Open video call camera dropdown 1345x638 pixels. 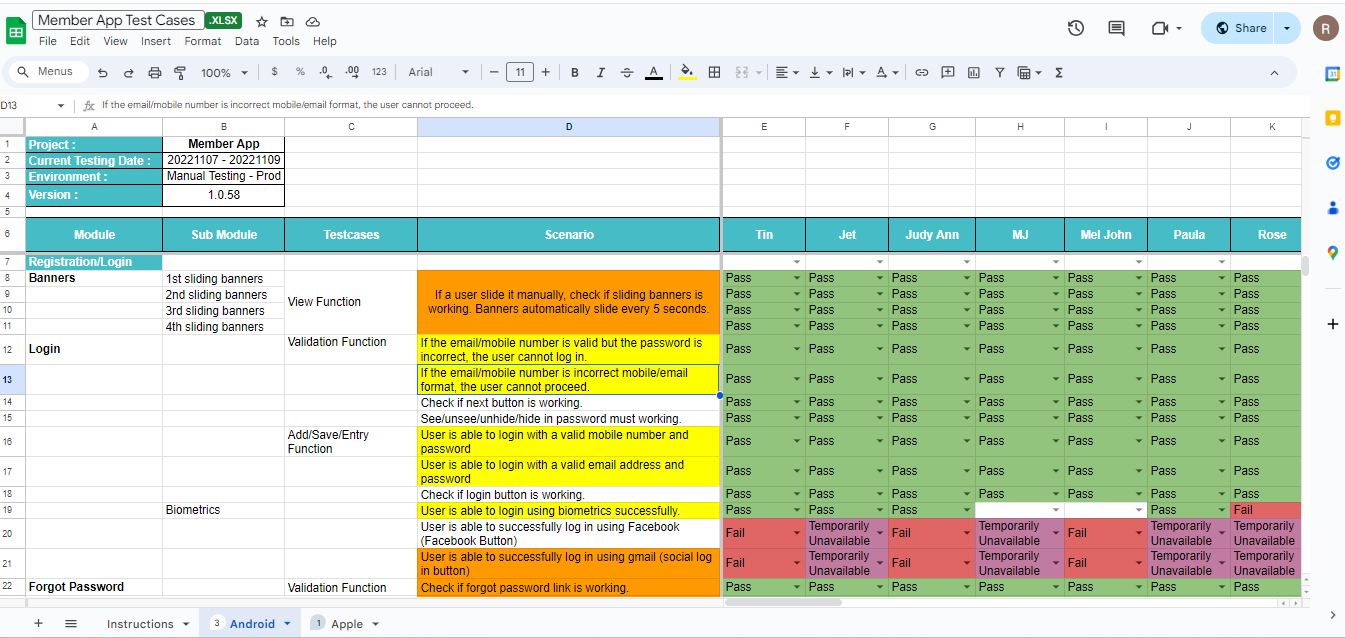click(1167, 28)
